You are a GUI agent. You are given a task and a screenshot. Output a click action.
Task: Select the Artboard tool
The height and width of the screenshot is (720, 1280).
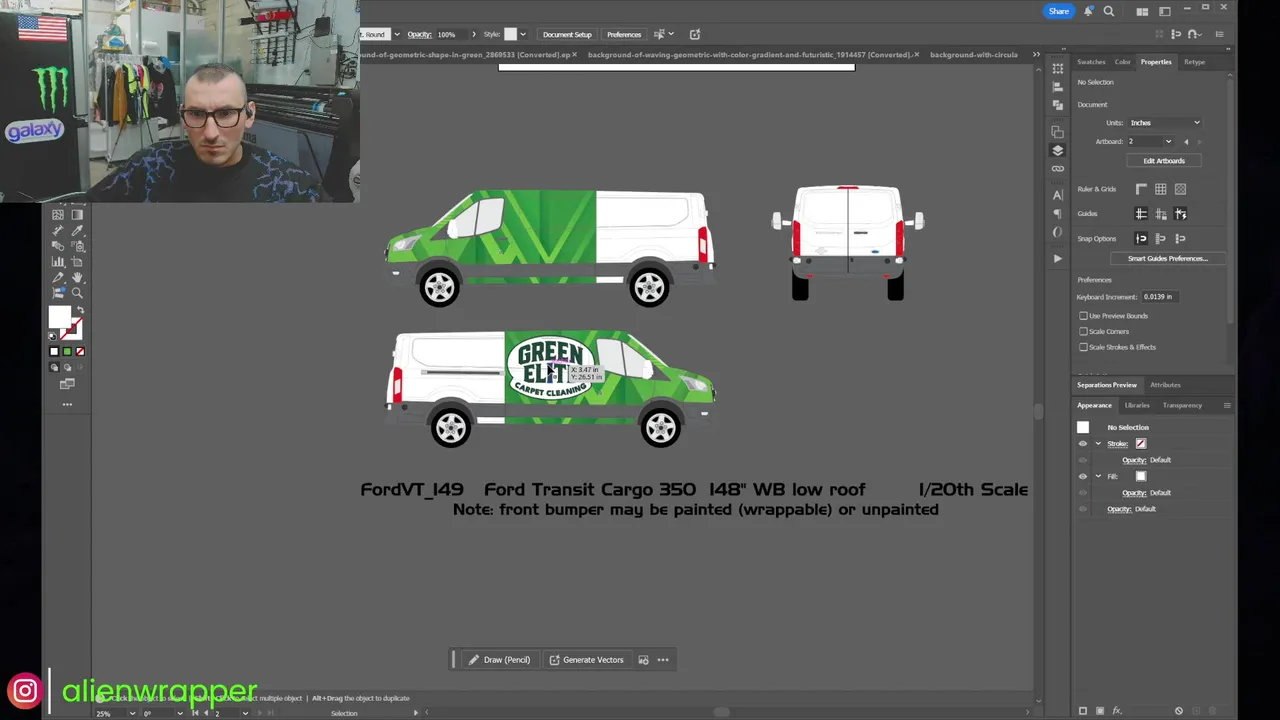pos(77,262)
